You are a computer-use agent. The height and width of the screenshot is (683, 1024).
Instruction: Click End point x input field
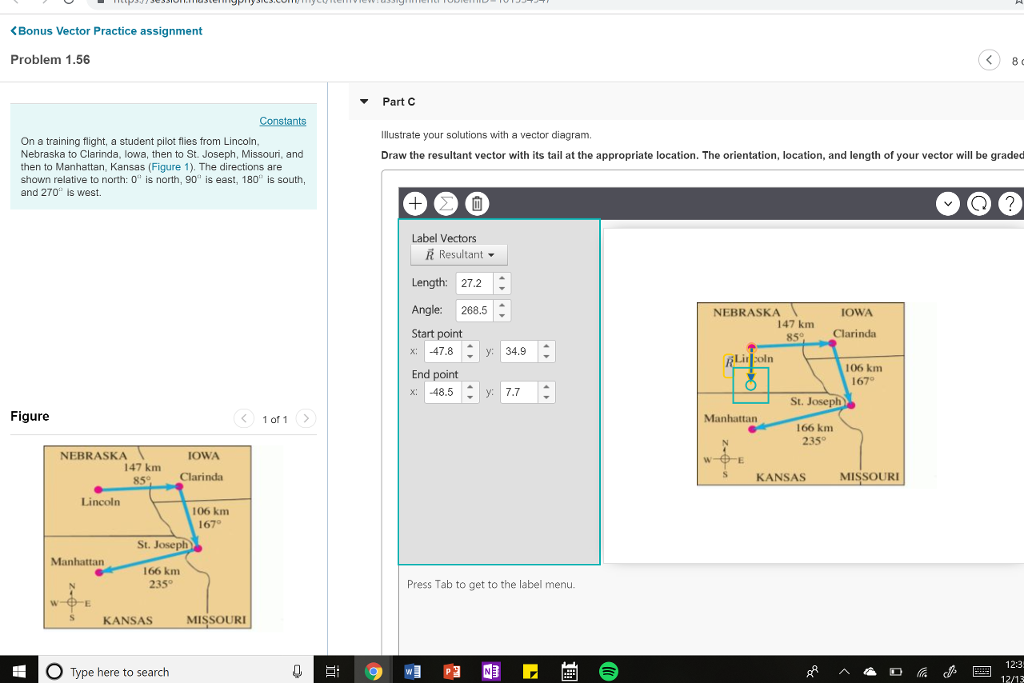click(x=443, y=392)
